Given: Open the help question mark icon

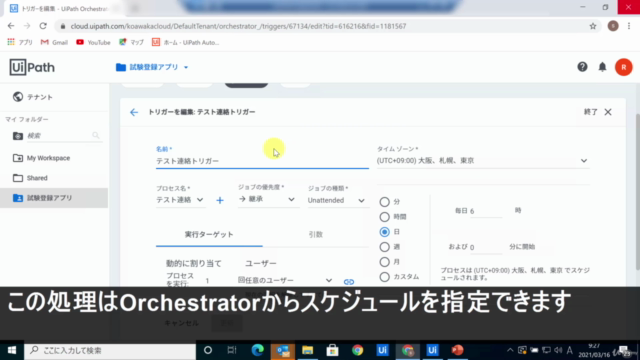Looking at the screenshot, I should 582,67.
